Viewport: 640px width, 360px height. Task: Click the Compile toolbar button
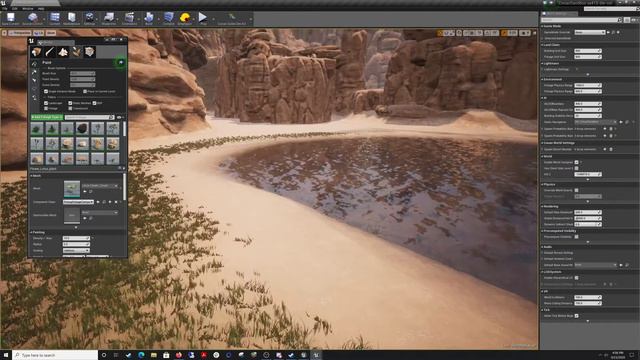169,18
